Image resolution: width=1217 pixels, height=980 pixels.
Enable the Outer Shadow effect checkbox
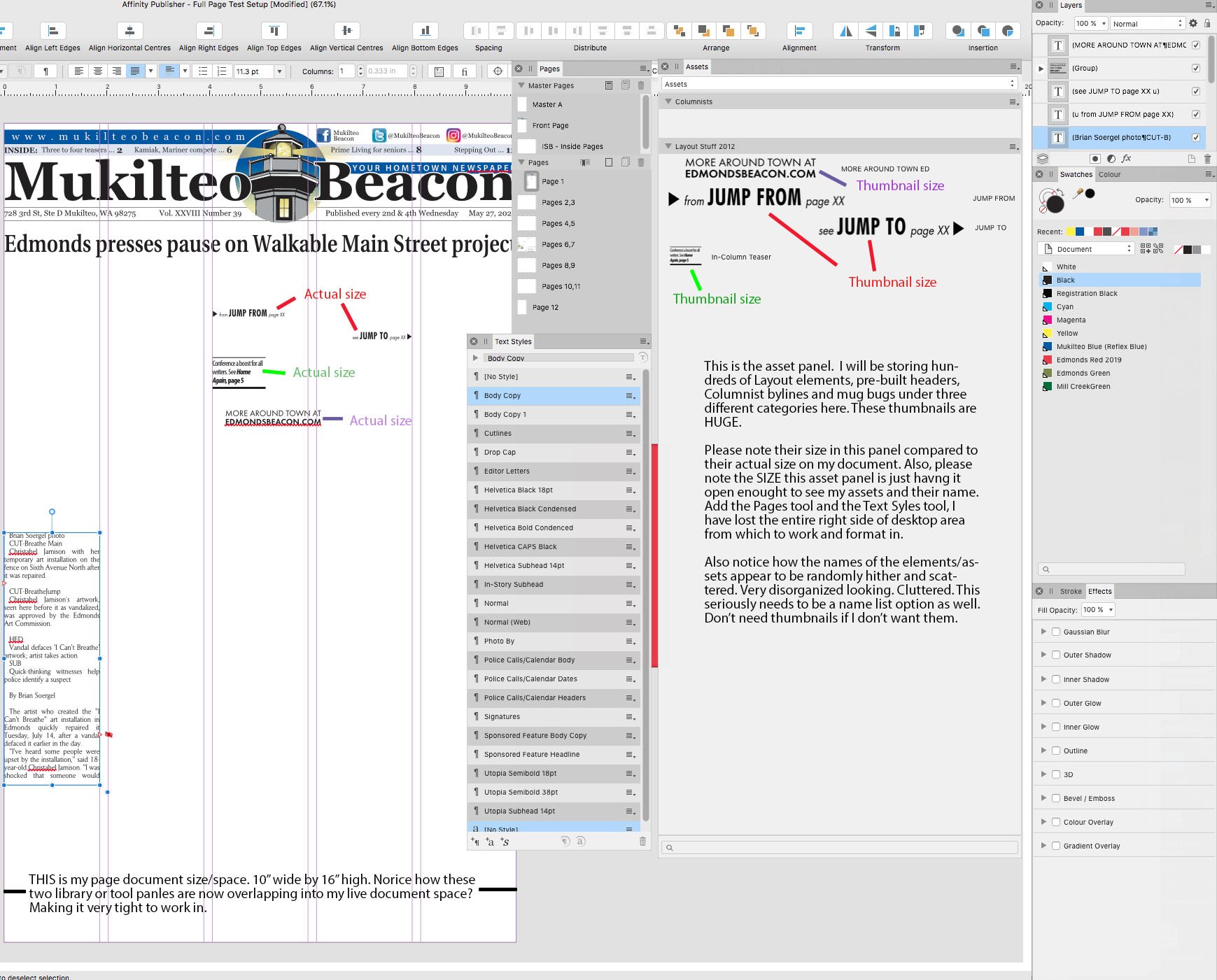pyautogui.click(x=1056, y=655)
